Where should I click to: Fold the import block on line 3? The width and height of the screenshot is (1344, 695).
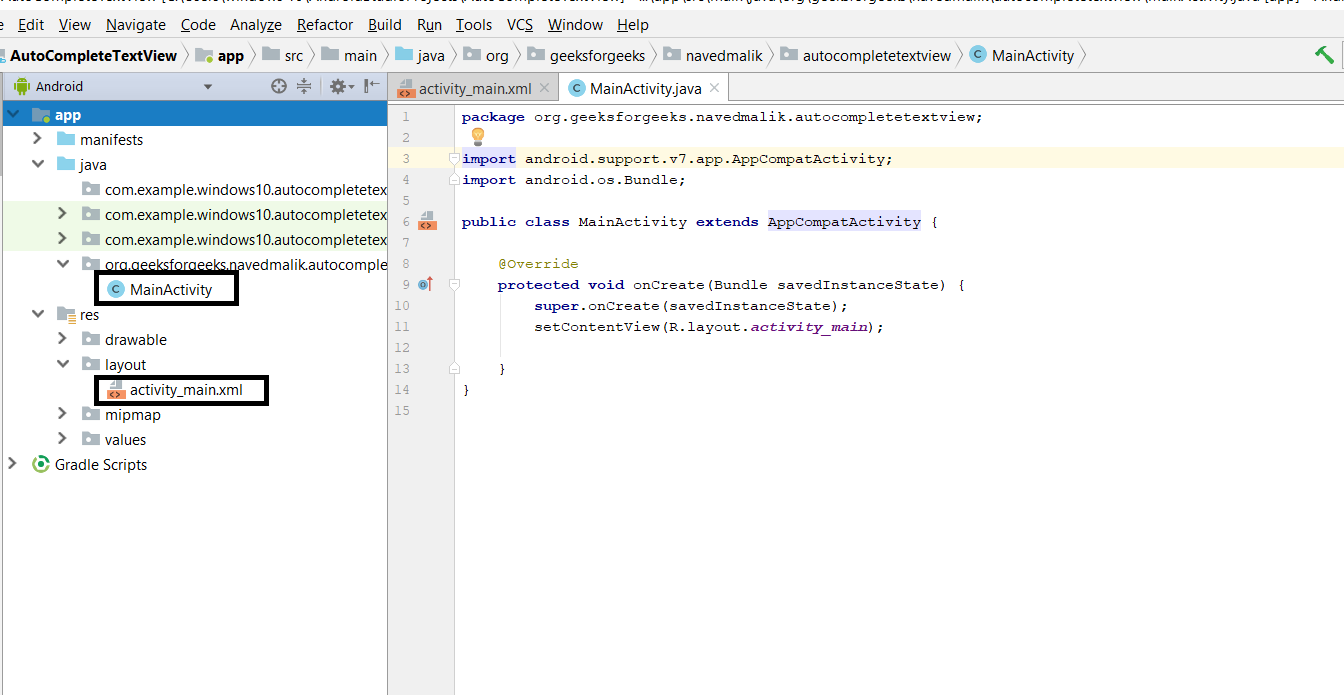click(x=454, y=159)
